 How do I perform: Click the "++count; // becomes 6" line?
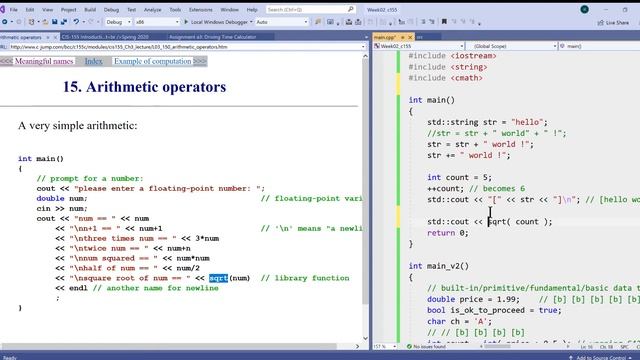[x=476, y=189]
